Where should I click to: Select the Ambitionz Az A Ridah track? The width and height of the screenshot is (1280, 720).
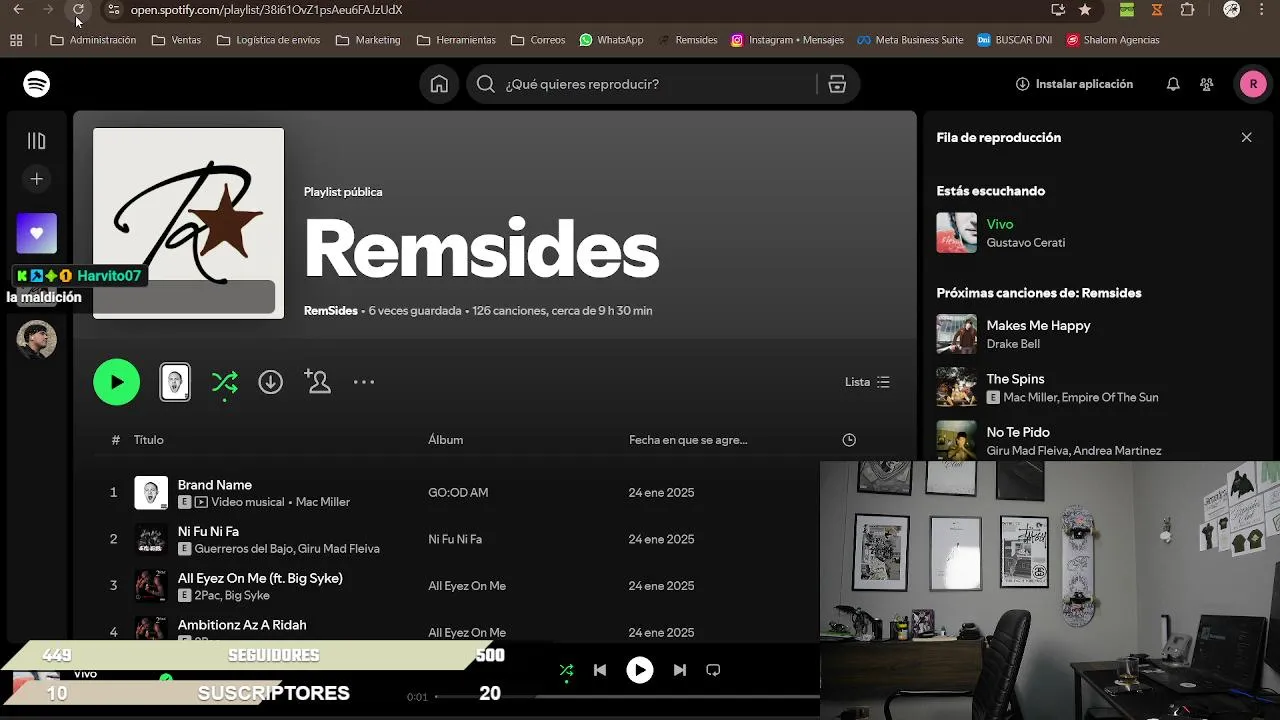click(x=242, y=625)
